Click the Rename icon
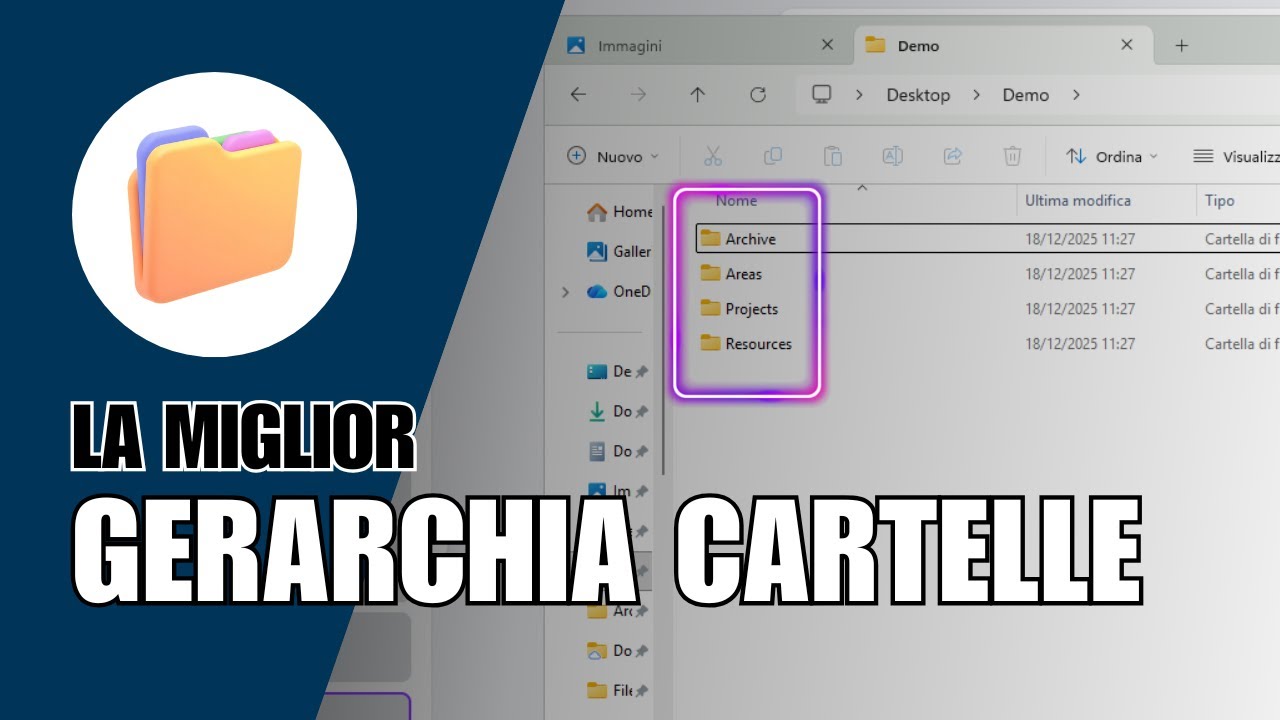This screenshot has width=1280, height=720. tap(892, 156)
